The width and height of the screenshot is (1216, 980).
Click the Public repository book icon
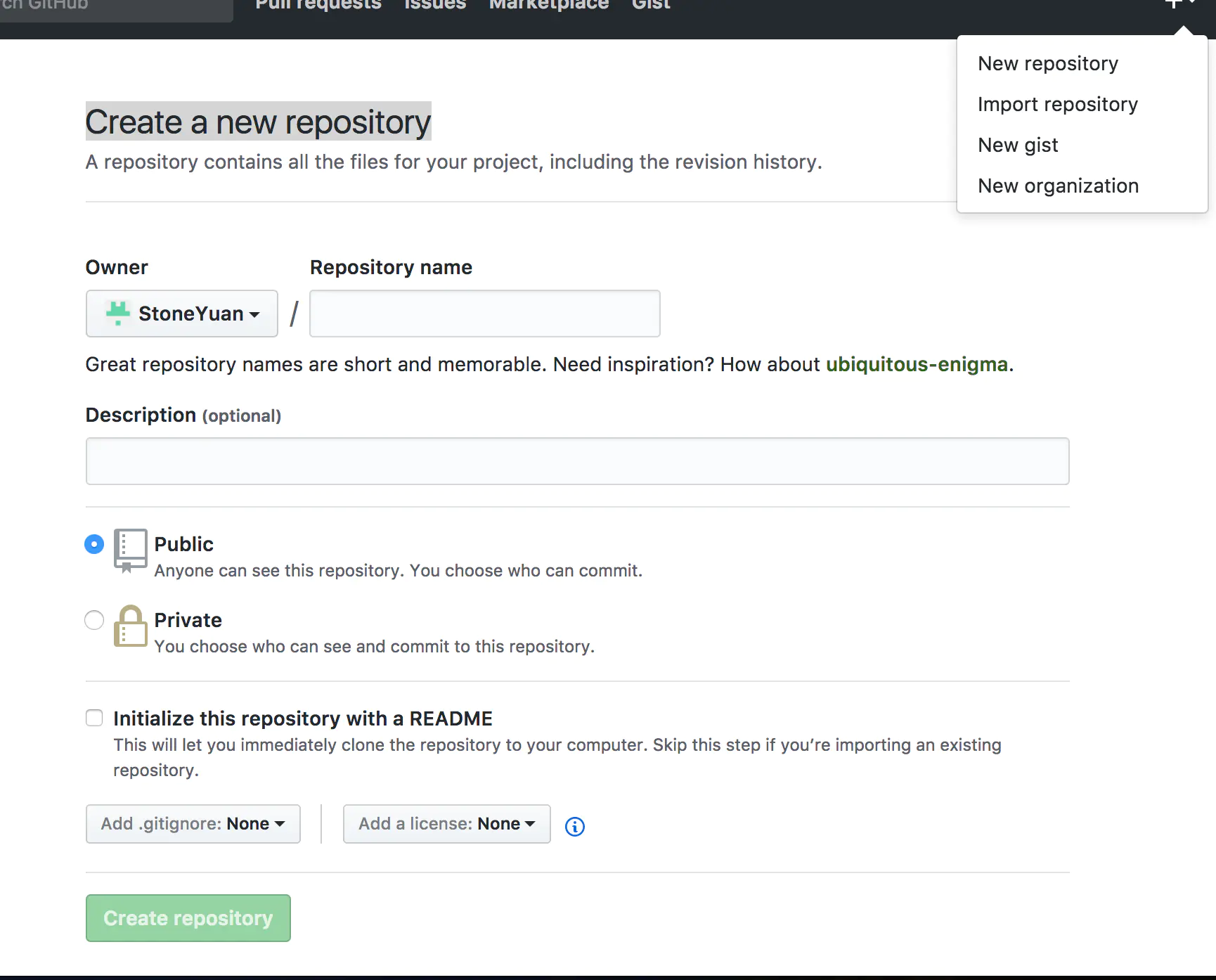131,551
